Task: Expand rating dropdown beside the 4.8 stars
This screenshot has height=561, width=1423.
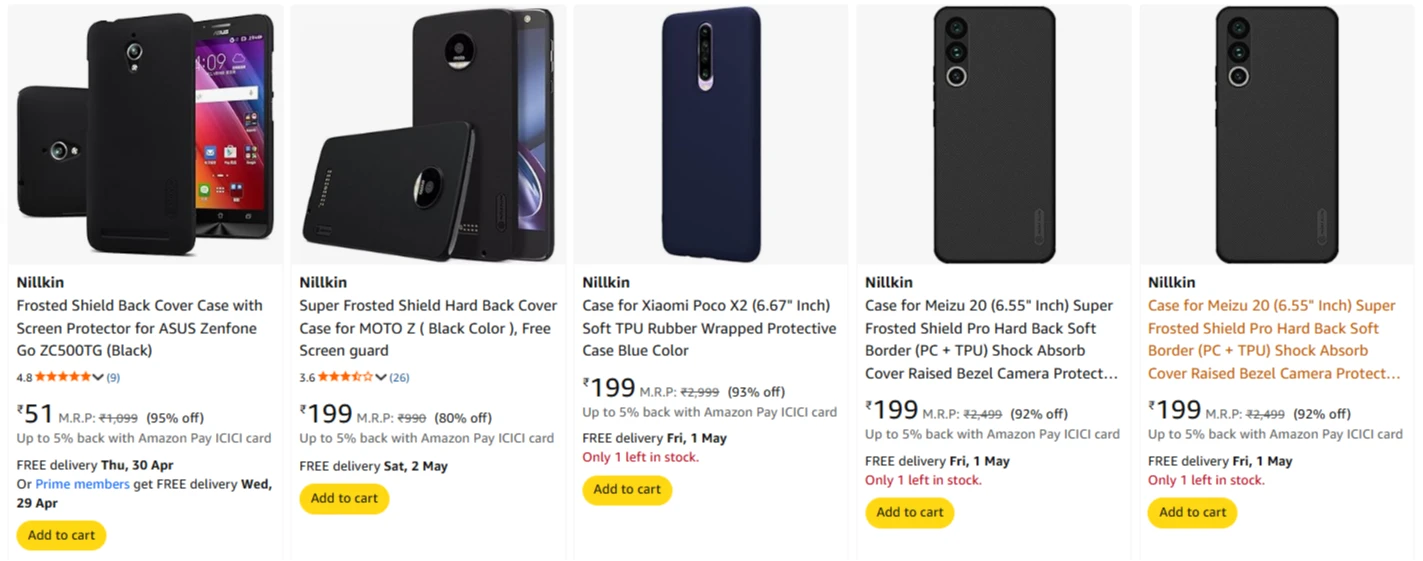Action: point(98,378)
